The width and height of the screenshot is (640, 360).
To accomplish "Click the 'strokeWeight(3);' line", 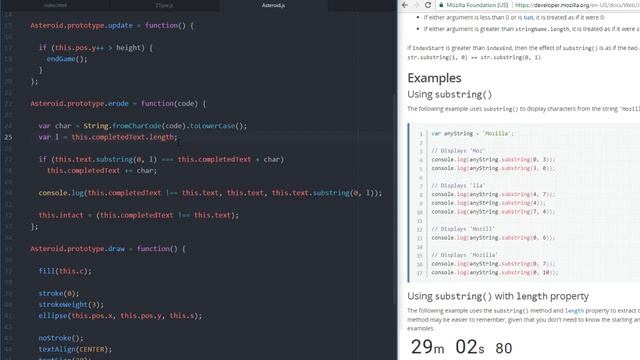I will 71,304.
